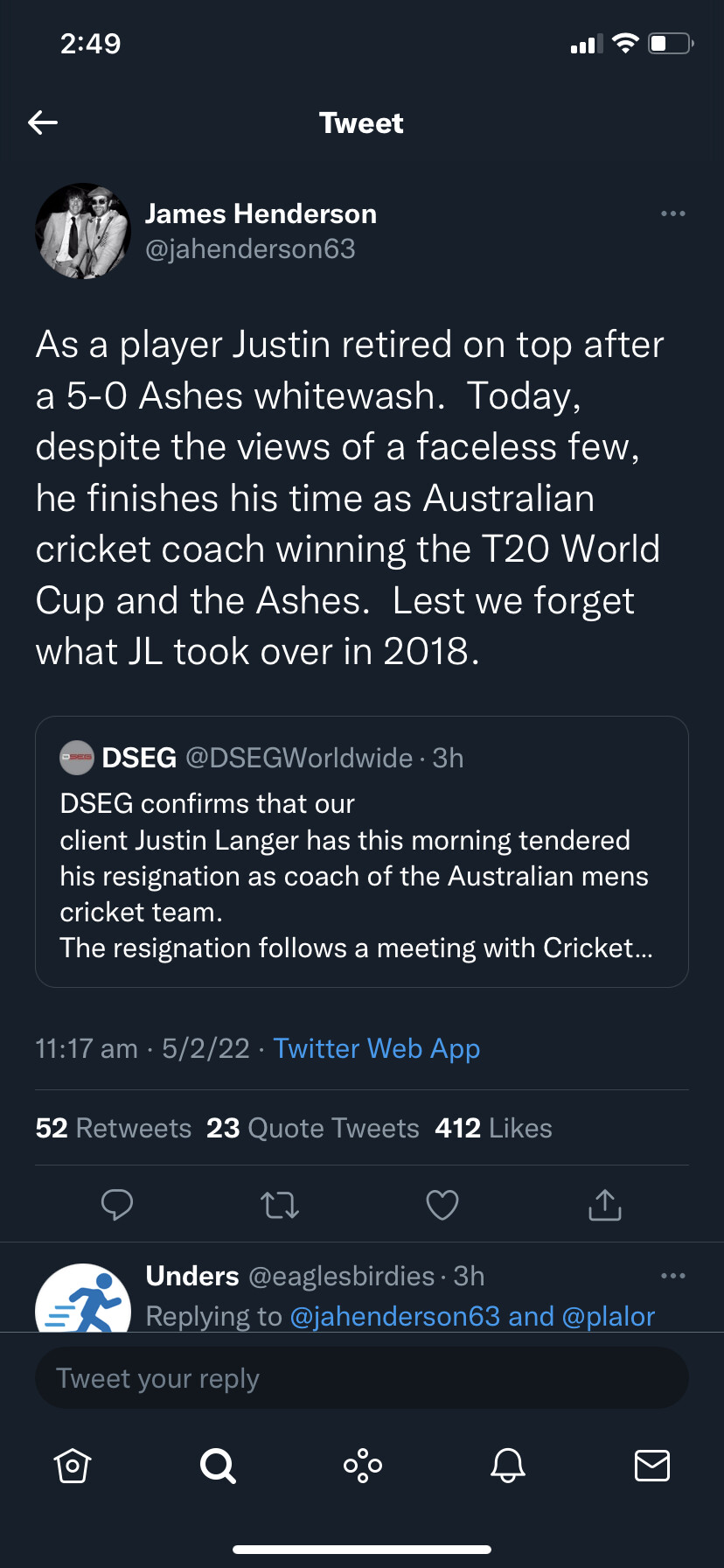Tap the Unders running-man avatar
Viewport: 724px width, 1568px height.
tap(83, 1299)
